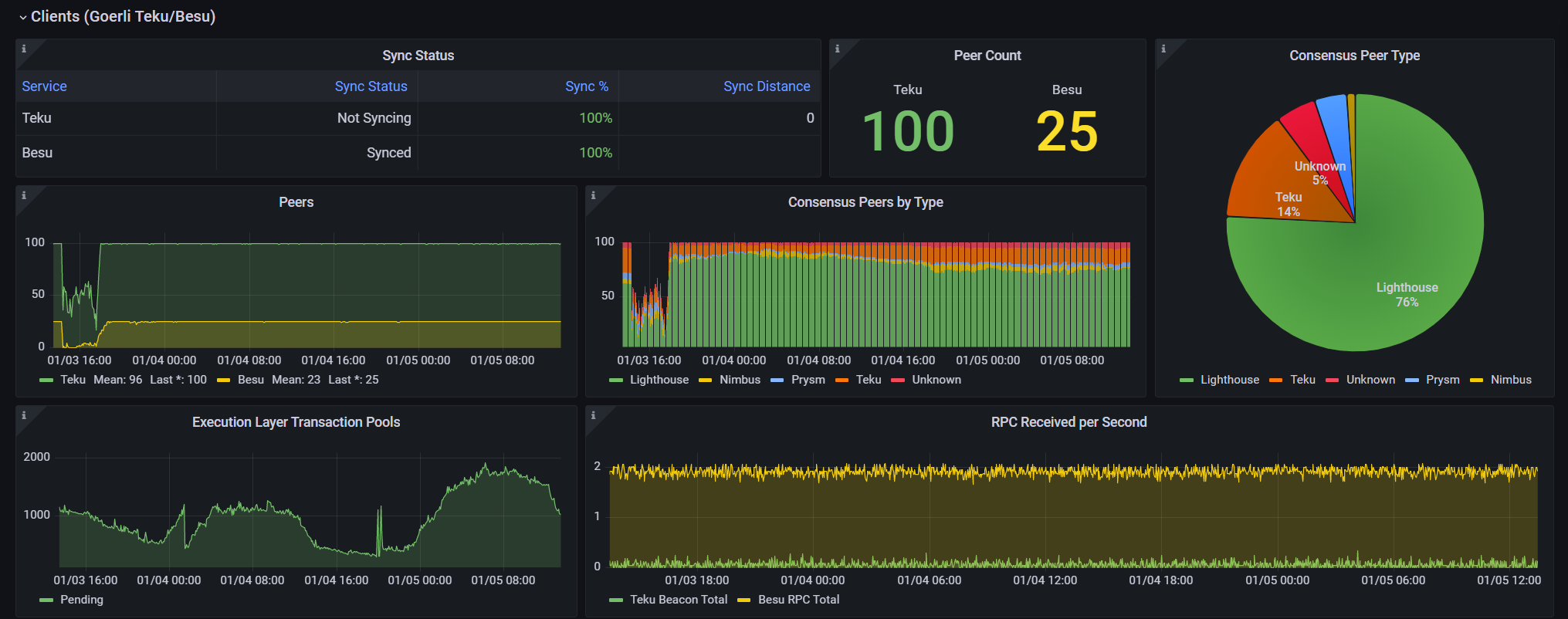Sort table by Sync Distance column header

coord(767,86)
